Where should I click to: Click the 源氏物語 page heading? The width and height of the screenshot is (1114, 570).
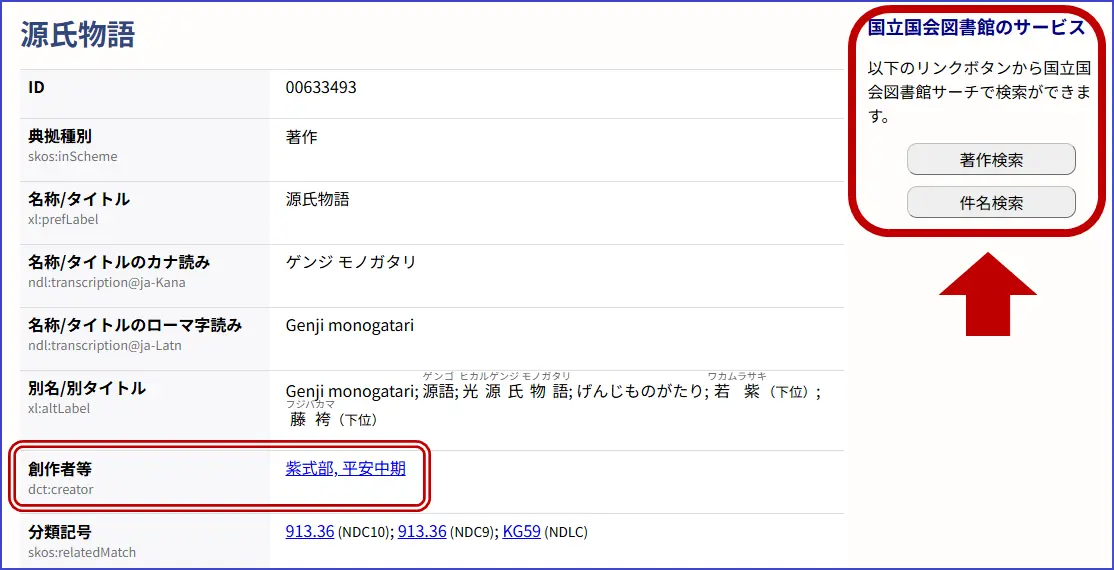point(78,35)
